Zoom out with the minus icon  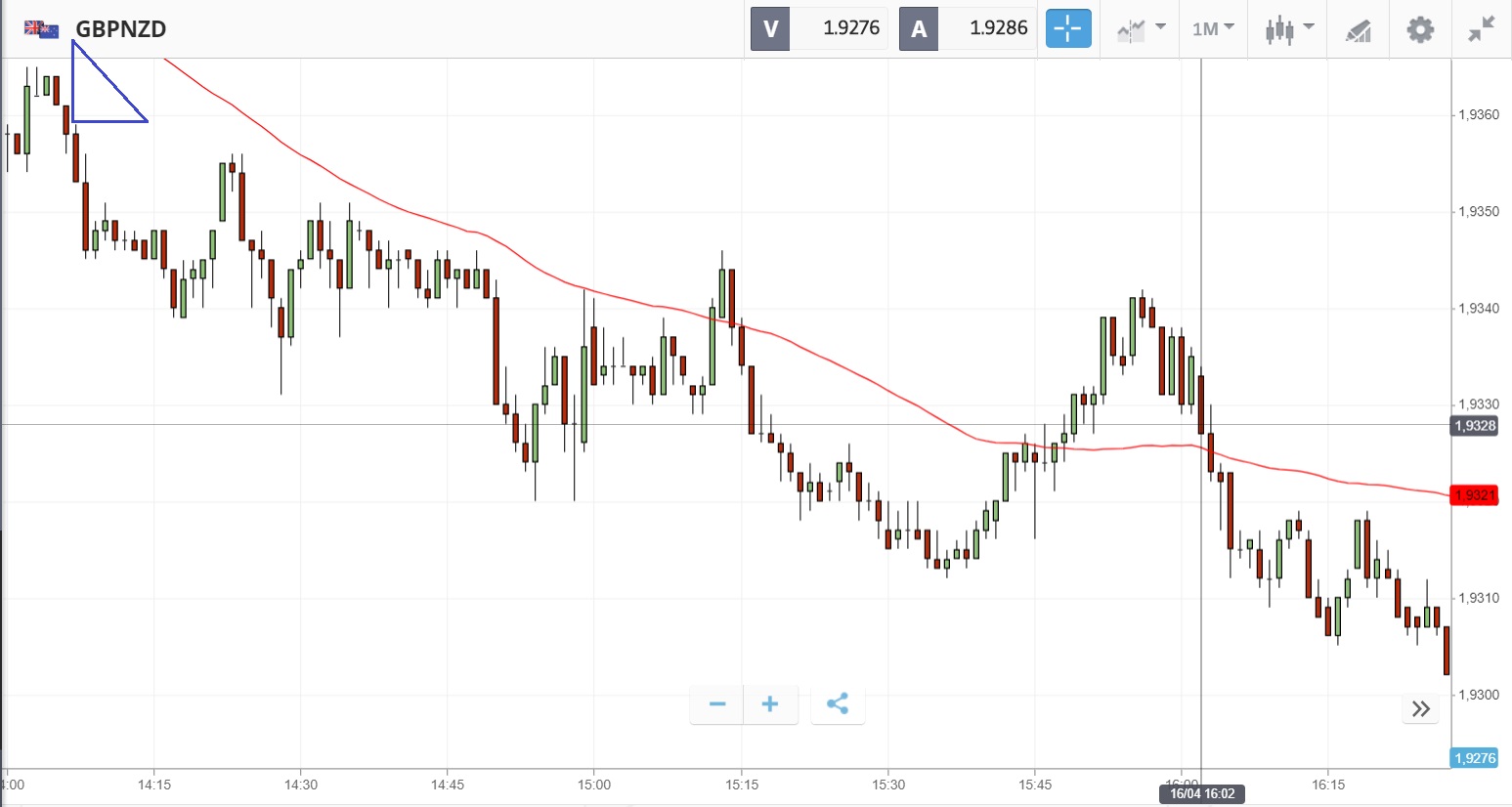tap(717, 704)
